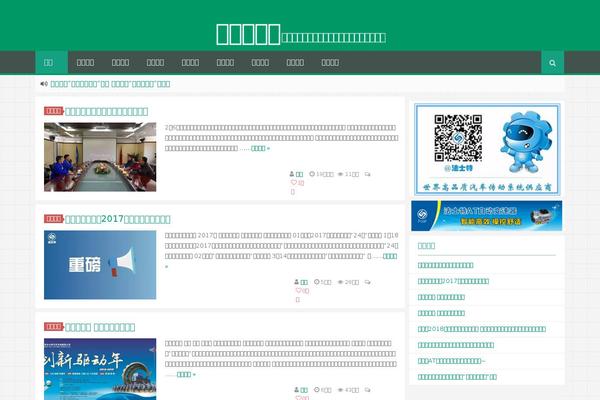The image size is (600, 400).
Task: Click comment bubble icon on poster article
Action: click(367, 390)
